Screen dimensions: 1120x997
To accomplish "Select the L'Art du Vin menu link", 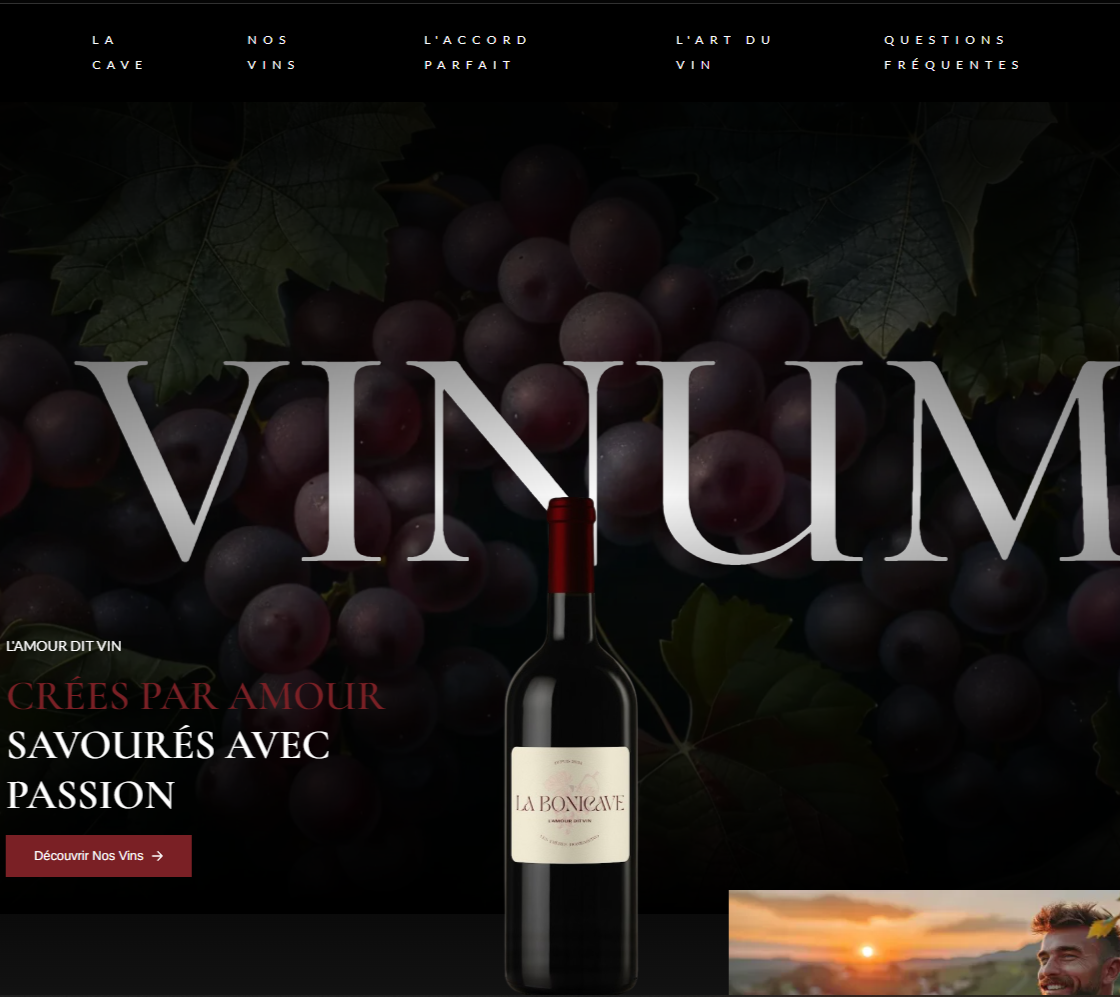I will tap(724, 52).
